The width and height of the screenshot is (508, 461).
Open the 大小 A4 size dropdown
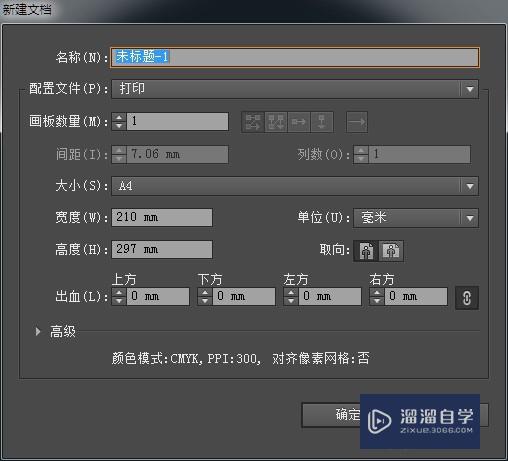click(x=295, y=186)
